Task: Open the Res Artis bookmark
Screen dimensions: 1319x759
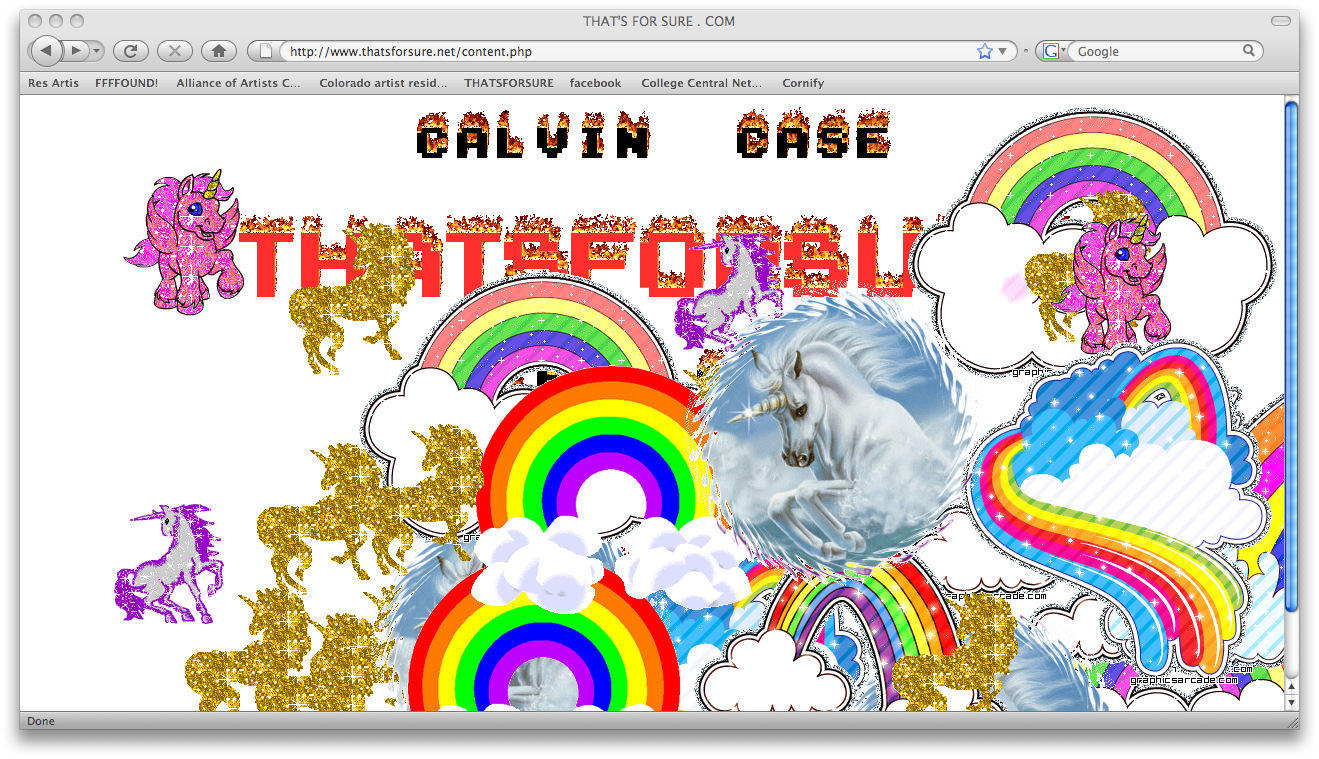Action: point(53,83)
